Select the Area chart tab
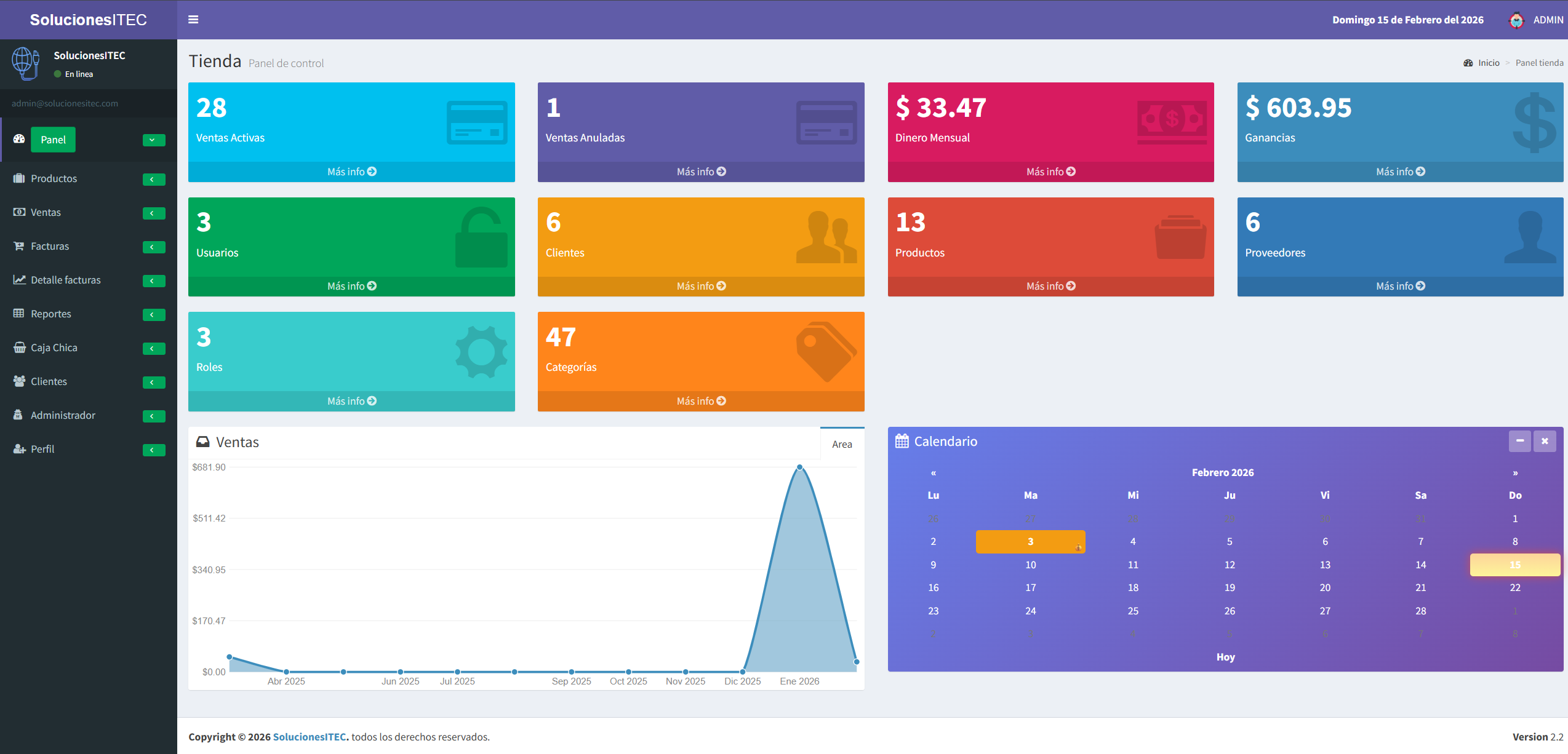1568x754 pixels. tap(842, 444)
